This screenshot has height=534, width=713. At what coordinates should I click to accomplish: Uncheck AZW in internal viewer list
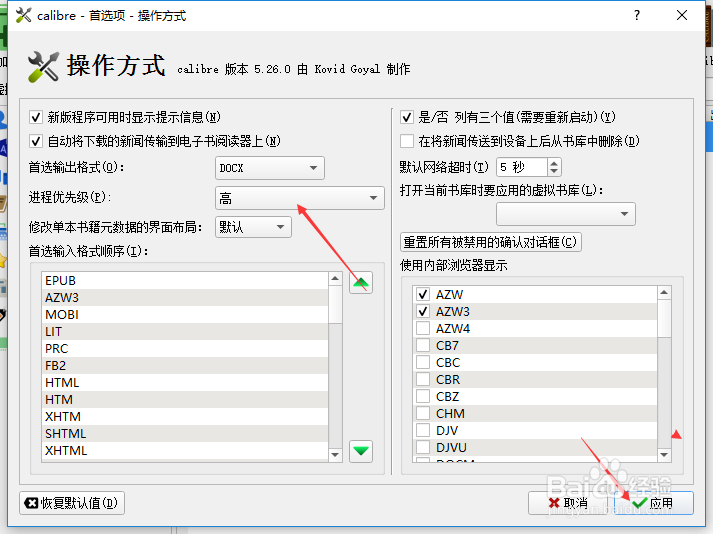pos(423,294)
